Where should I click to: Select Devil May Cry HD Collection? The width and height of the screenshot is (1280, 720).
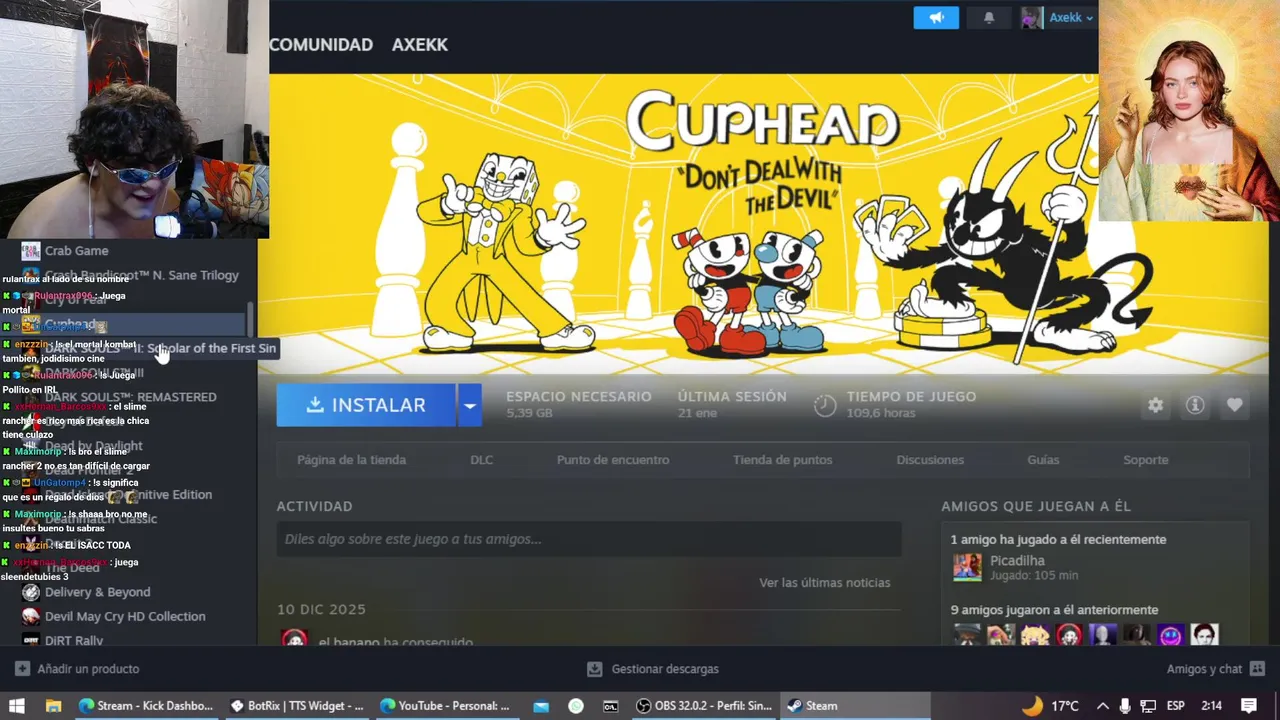click(x=125, y=617)
